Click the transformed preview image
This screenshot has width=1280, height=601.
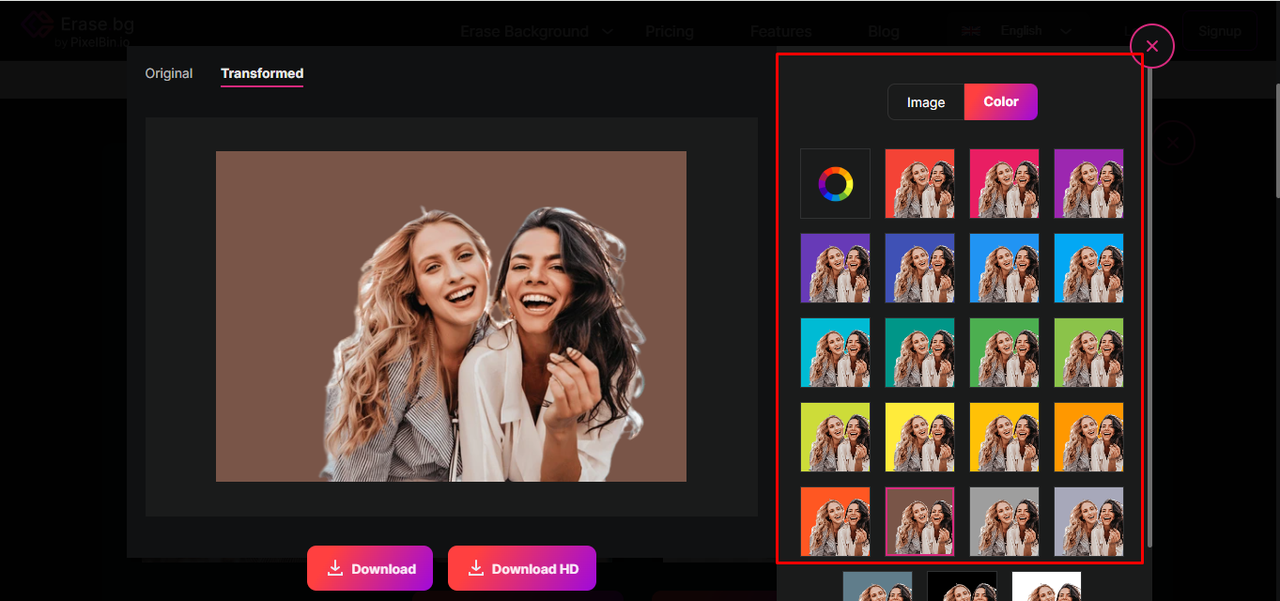451,316
